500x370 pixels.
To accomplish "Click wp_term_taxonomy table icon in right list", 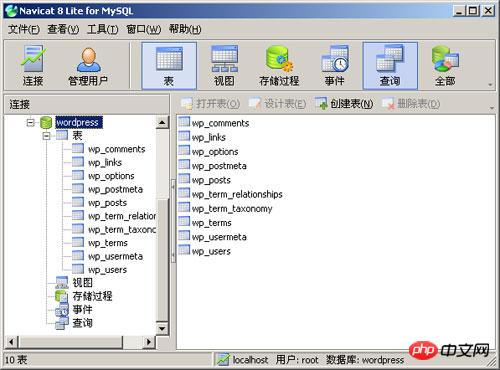I will tap(184, 207).
